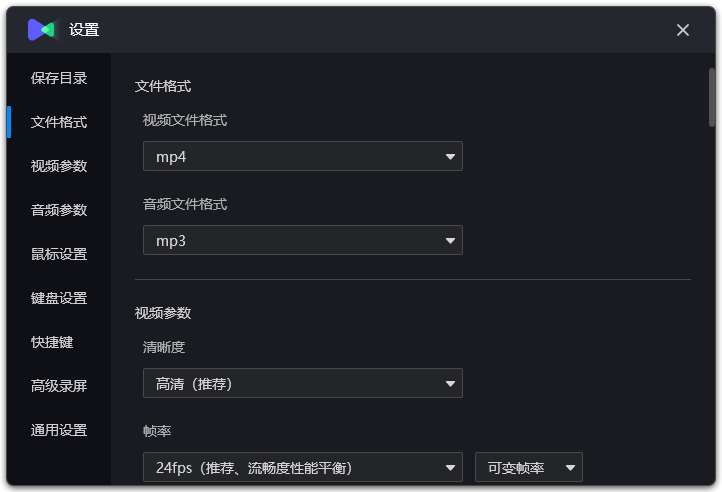
Task: Click the arrow on the 高清 combo box
Action: point(451,384)
